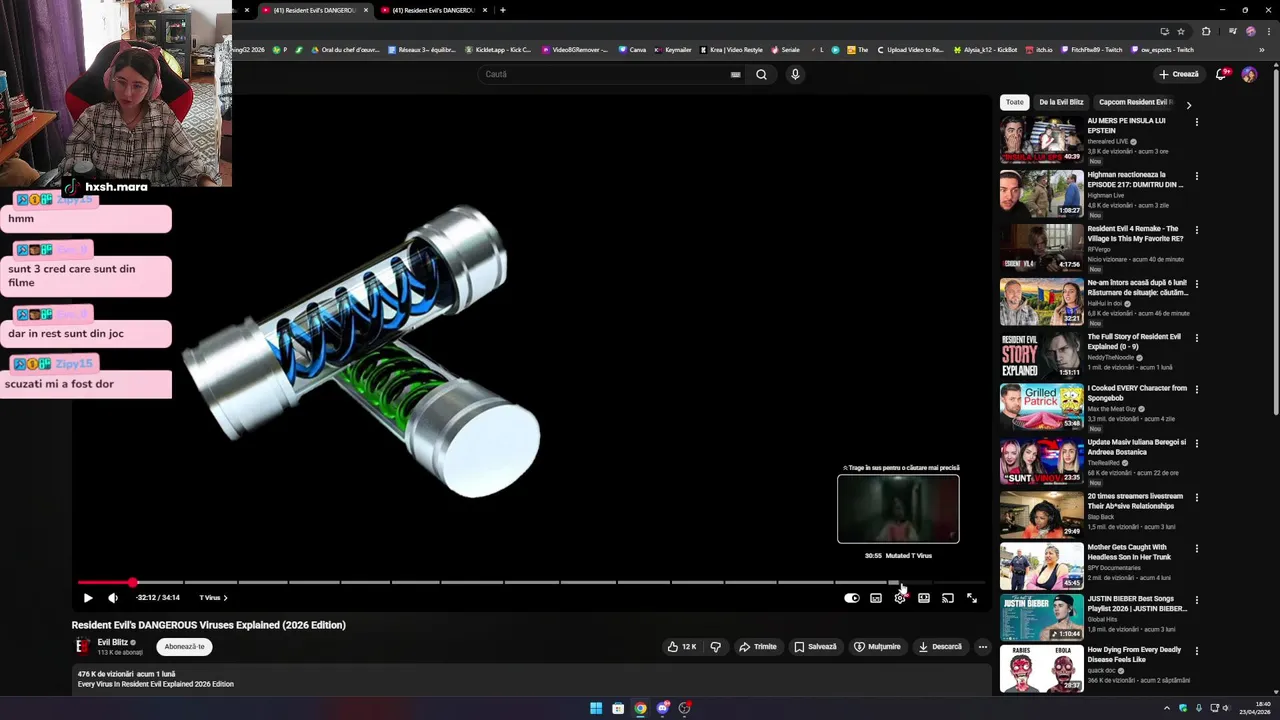
Task: Click the Mulțumire thanks button
Action: pos(877,647)
